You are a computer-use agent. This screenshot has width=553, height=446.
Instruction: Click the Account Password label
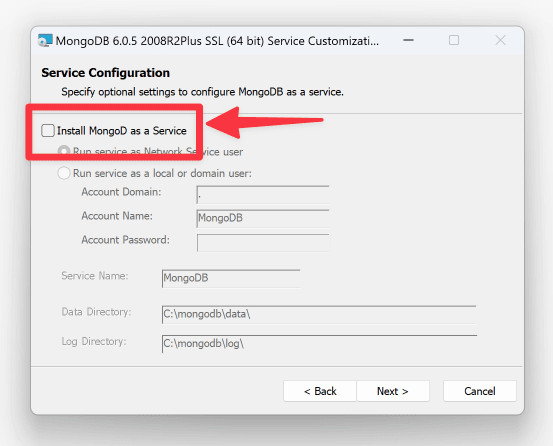[x=126, y=240]
